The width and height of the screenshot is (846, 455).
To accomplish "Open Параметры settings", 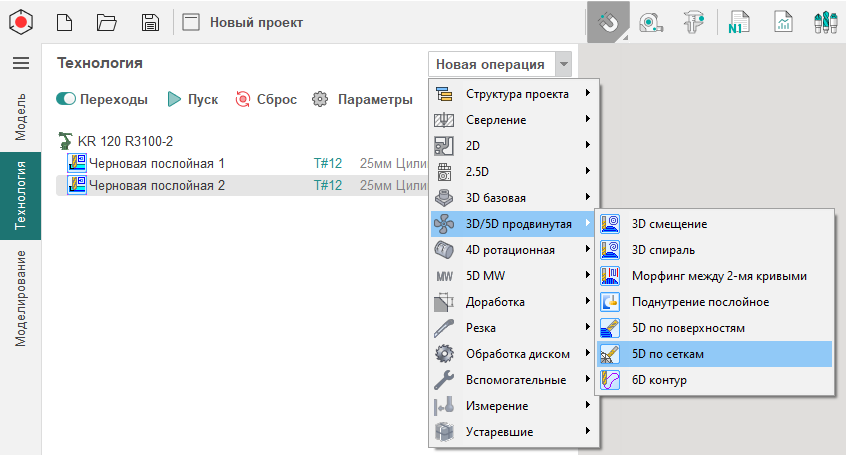I will (x=362, y=99).
